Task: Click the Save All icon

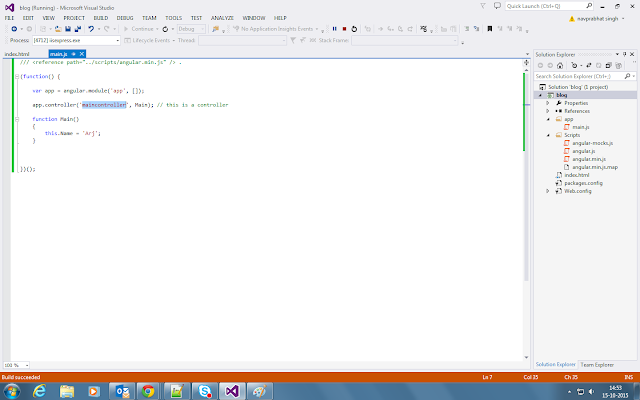Action: (x=78, y=29)
